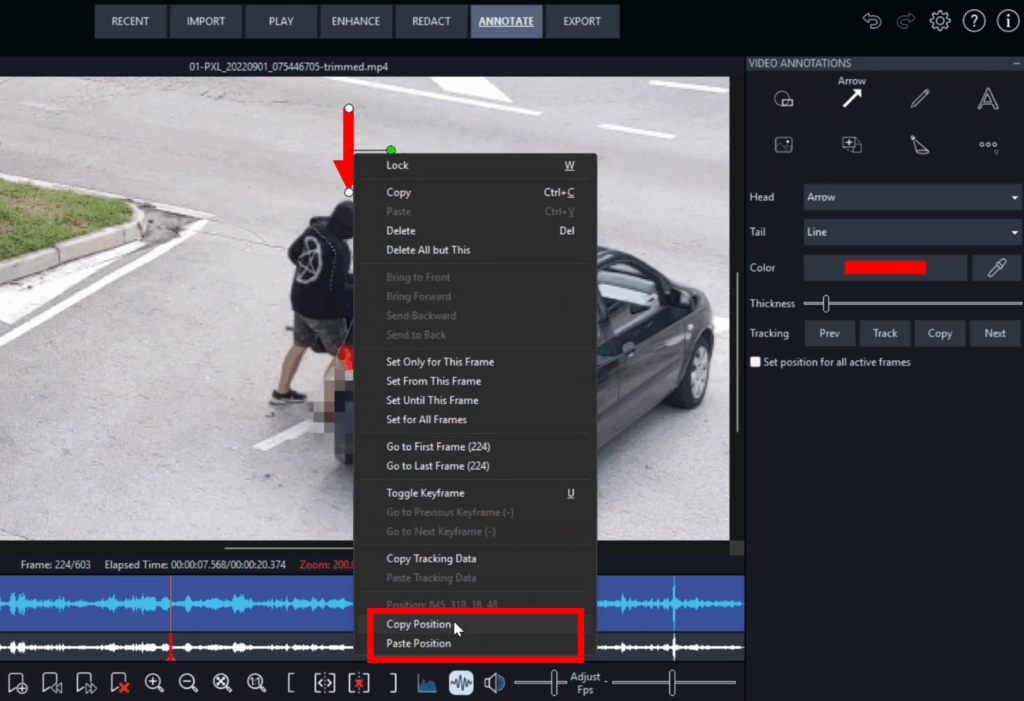Choose Copy Position in the context menu
The image size is (1024, 701).
click(x=418, y=625)
